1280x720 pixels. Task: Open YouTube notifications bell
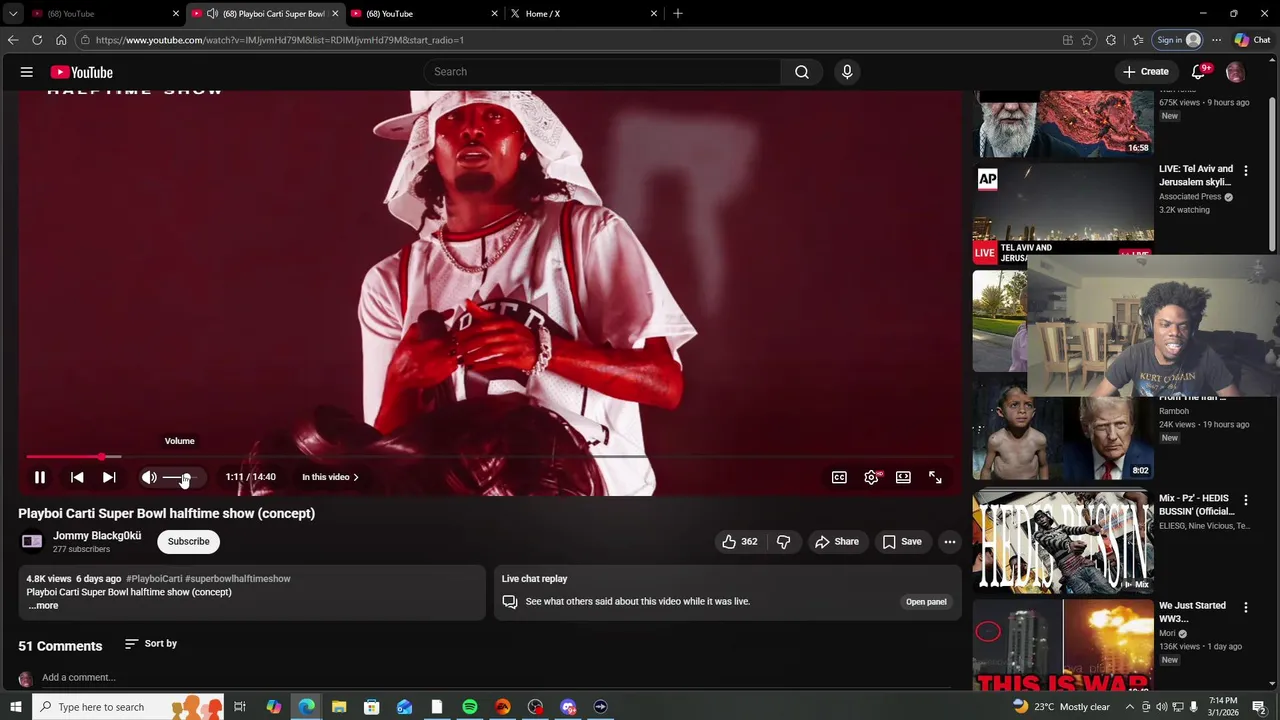(1198, 72)
